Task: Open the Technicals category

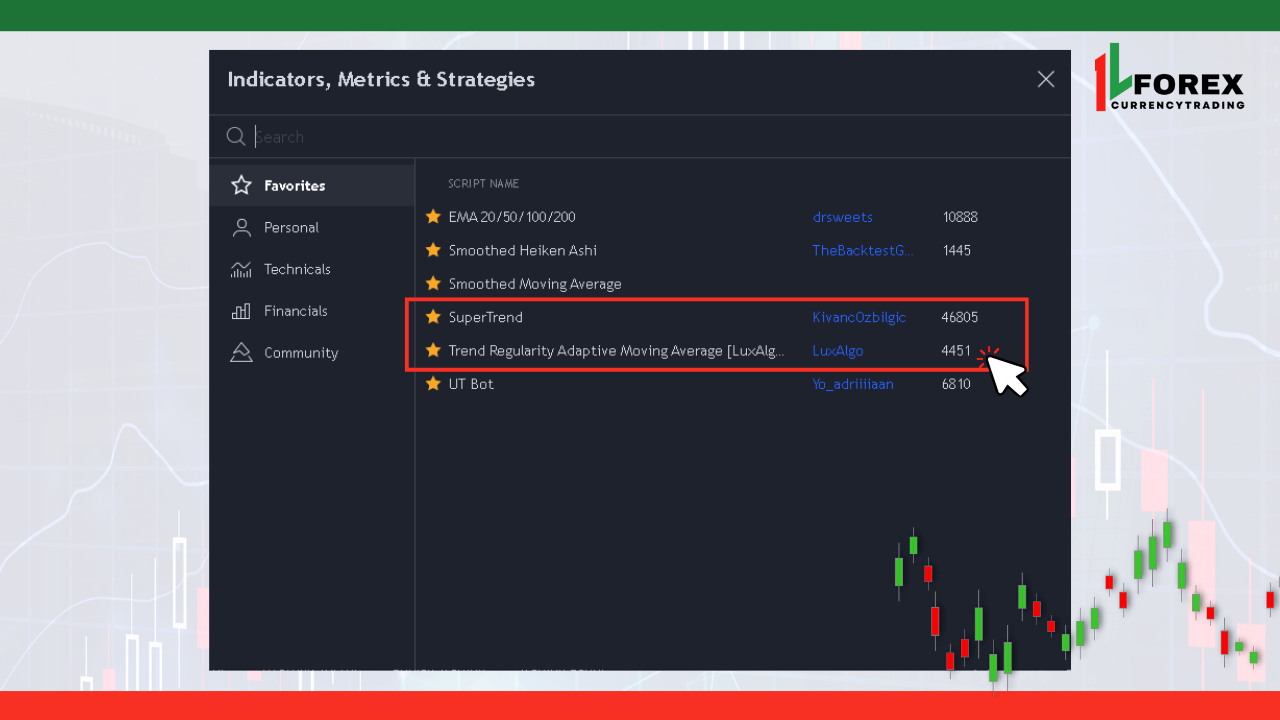Action: (x=297, y=269)
